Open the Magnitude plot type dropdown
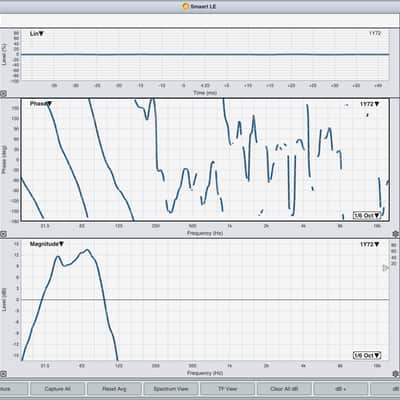The image size is (400, 400). [47, 244]
